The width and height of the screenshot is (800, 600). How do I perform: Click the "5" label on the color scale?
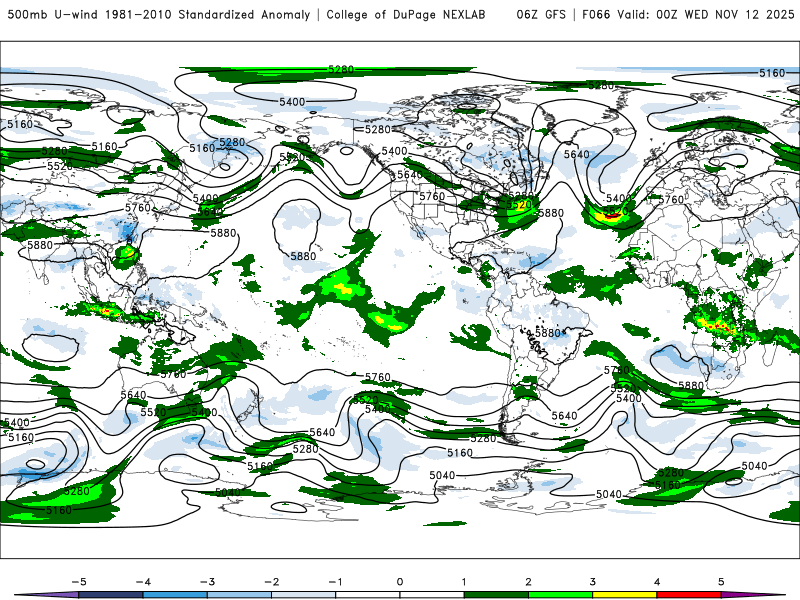pos(721,582)
